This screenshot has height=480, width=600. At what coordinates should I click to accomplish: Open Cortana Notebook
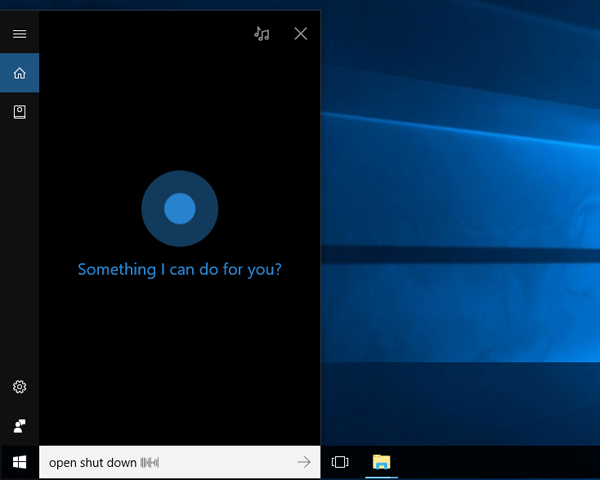pyautogui.click(x=20, y=112)
